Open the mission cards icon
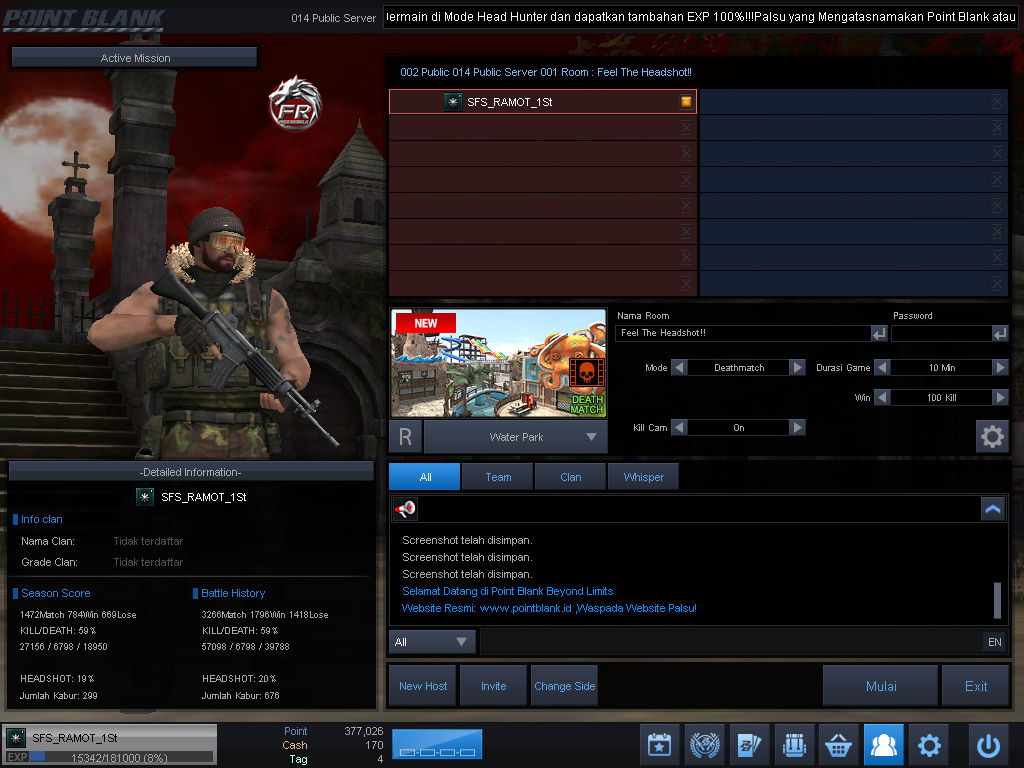 [x=749, y=744]
